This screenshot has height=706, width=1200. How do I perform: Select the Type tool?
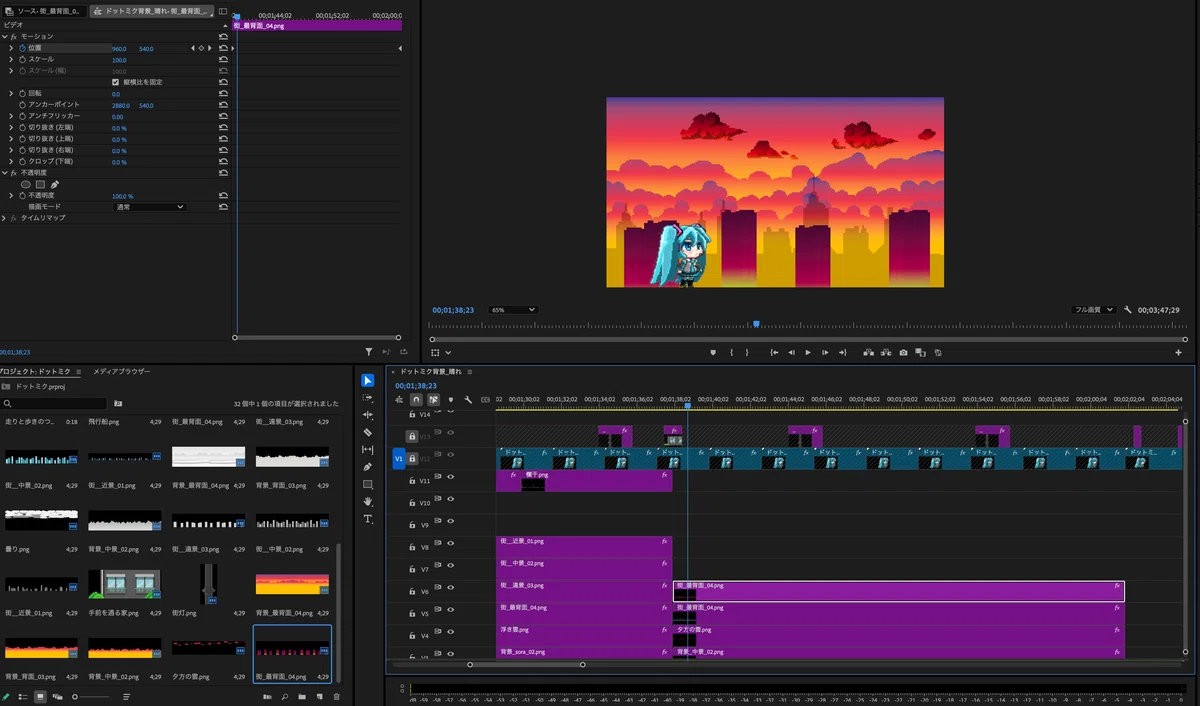click(368, 519)
